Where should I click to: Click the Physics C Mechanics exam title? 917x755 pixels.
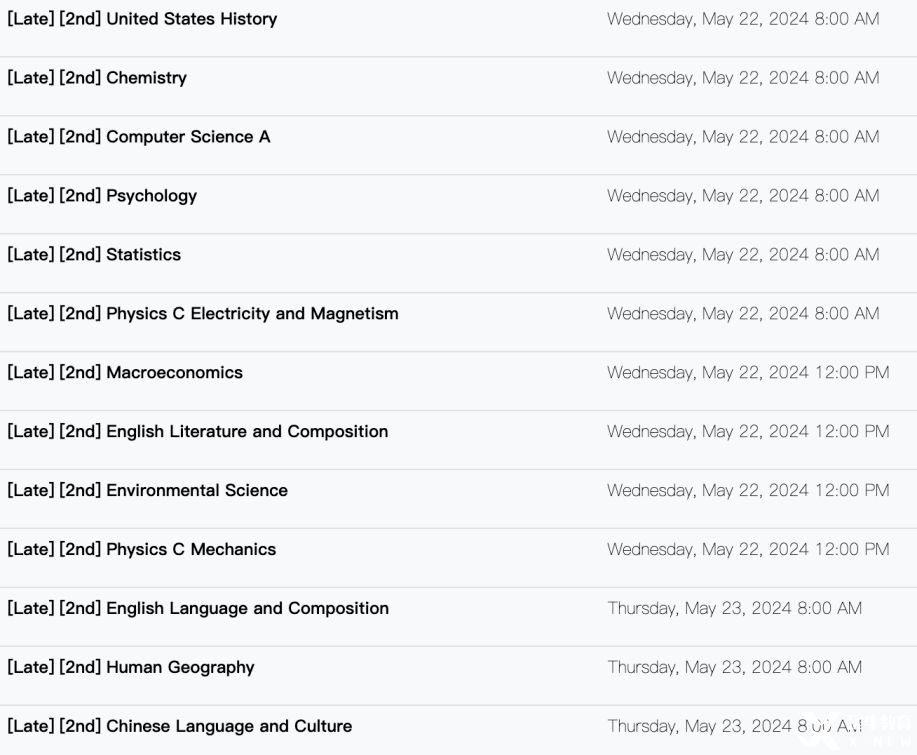[x=142, y=550]
